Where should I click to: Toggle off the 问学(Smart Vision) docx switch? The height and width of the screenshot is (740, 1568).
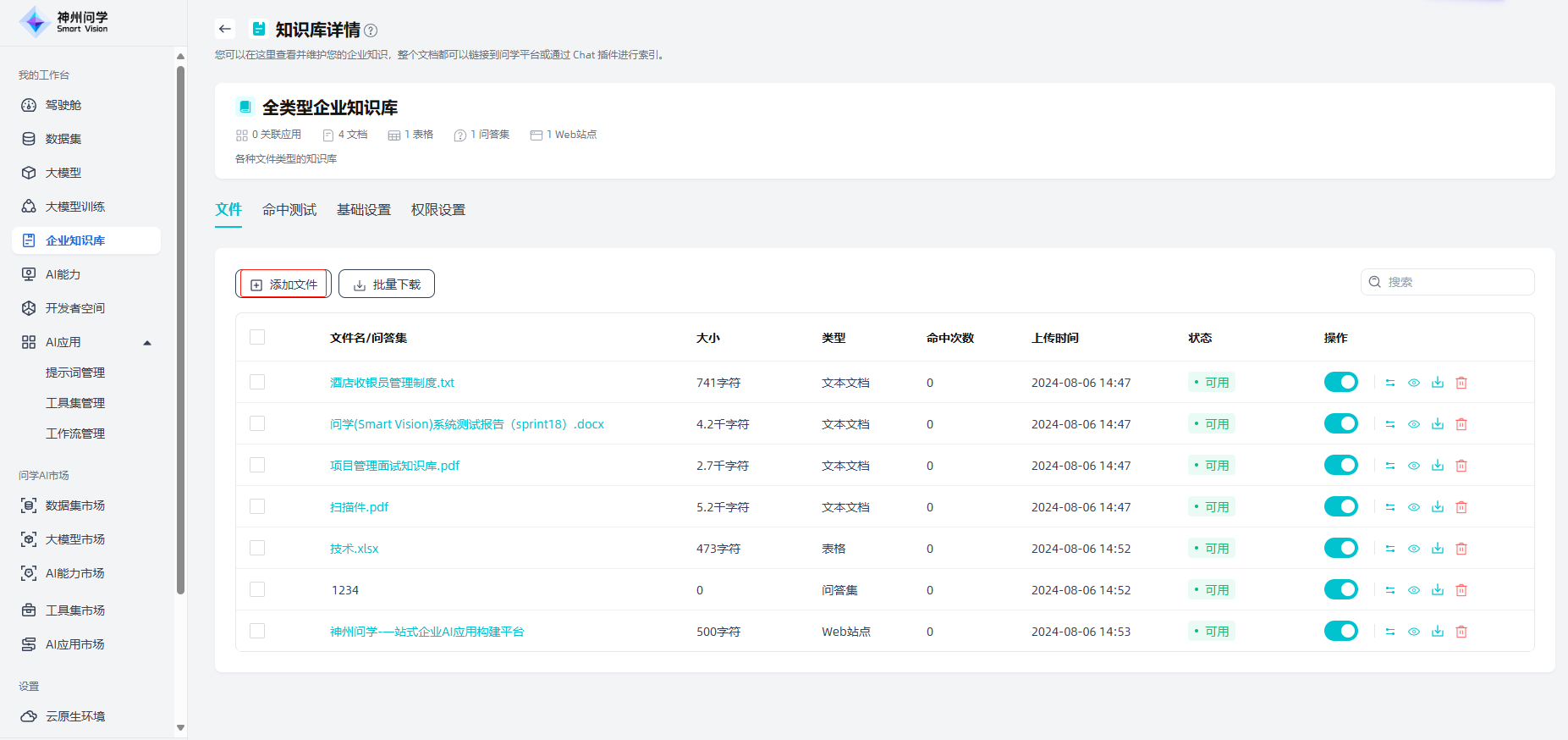[1340, 423]
